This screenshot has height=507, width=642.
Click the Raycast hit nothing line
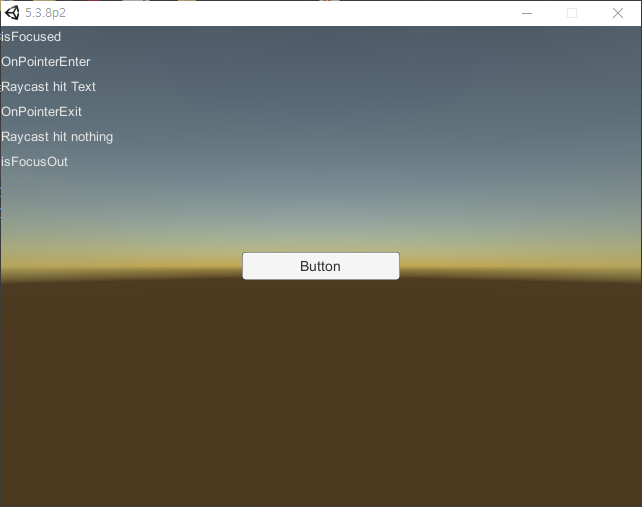[57, 137]
